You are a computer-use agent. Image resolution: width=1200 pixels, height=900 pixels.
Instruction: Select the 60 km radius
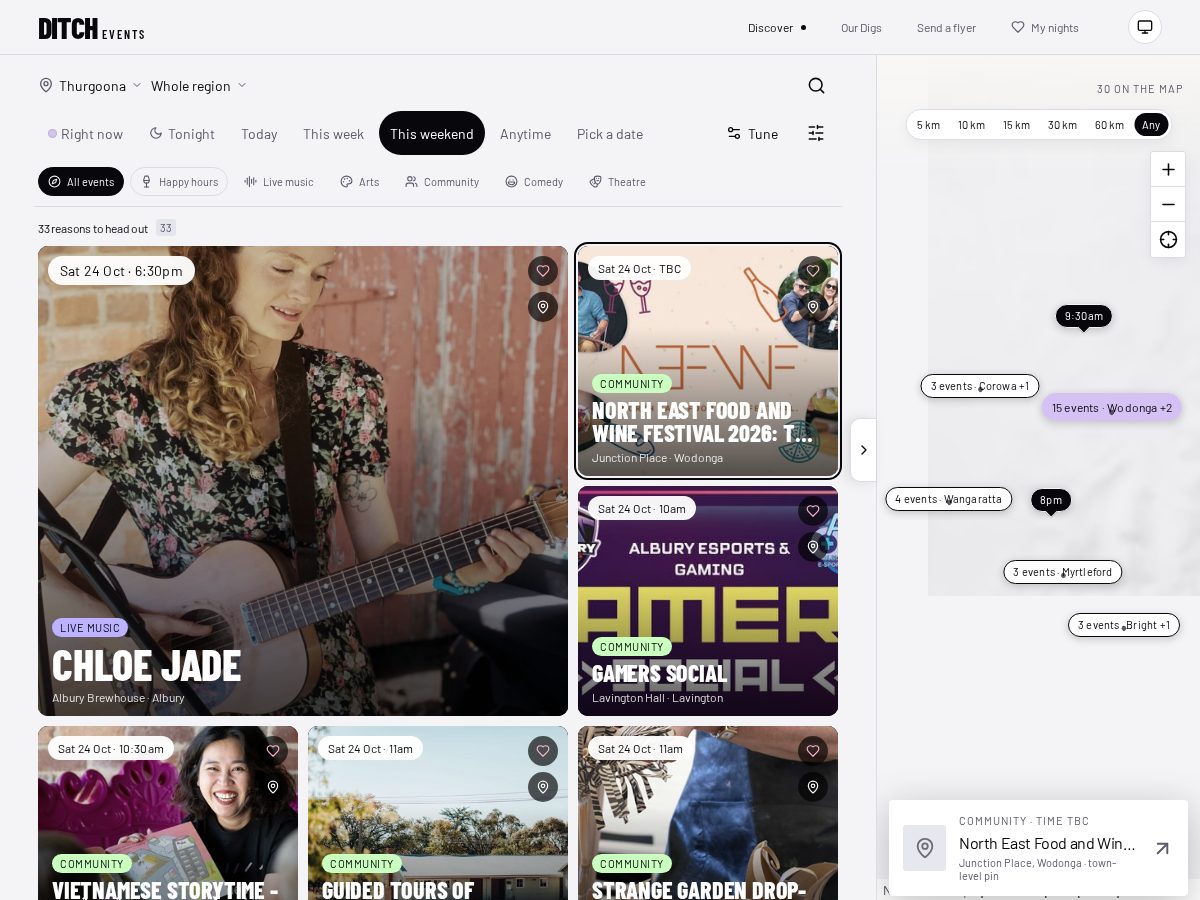coord(1109,125)
